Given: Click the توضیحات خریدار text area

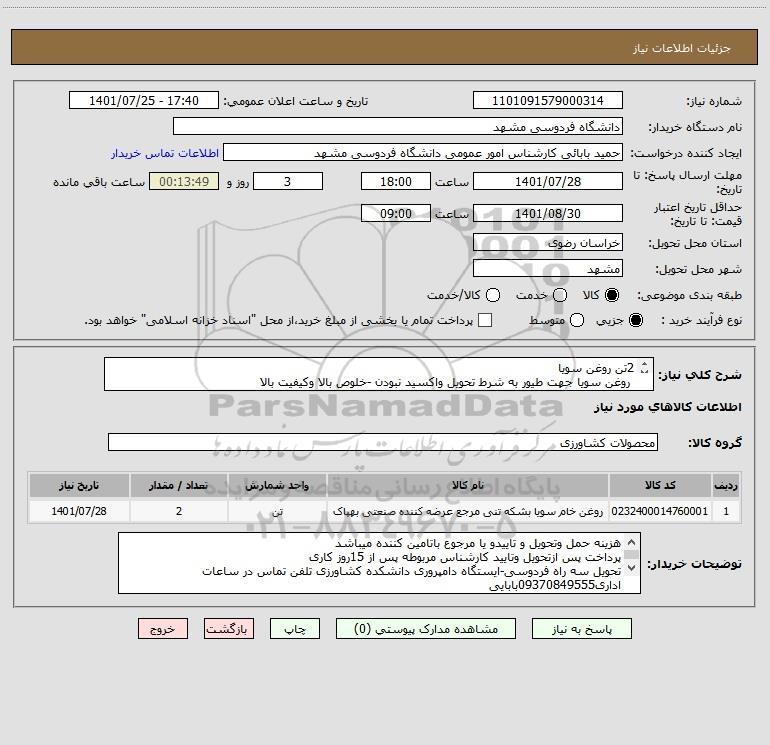Looking at the screenshot, I should (x=379, y=563).
